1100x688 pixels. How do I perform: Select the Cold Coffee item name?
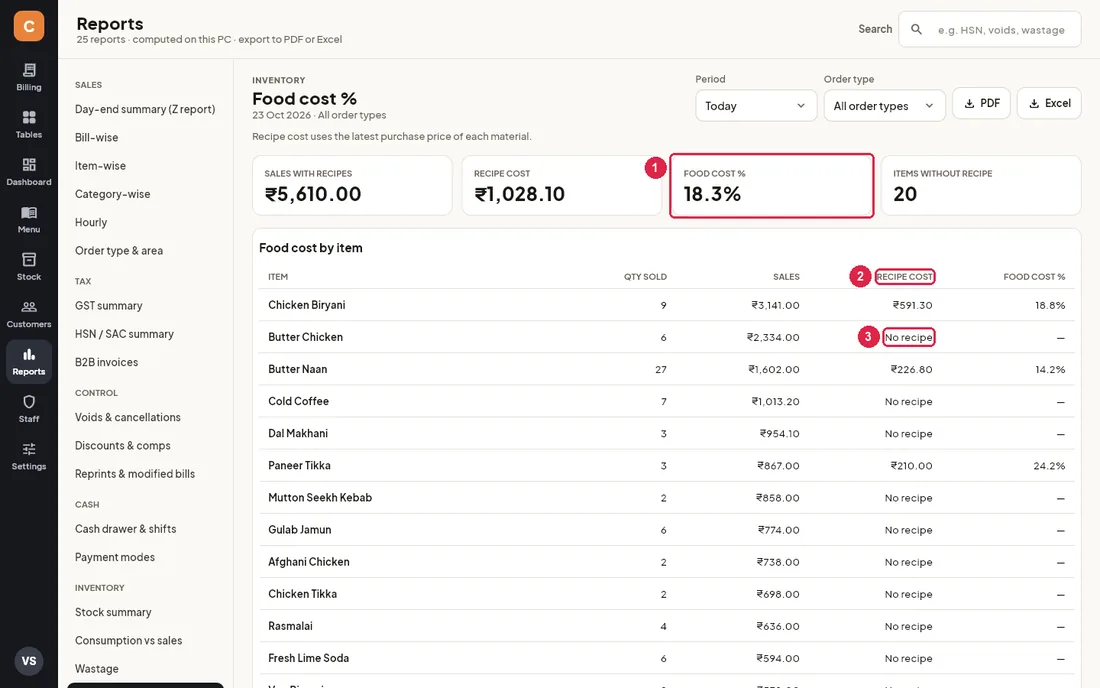(x=298, y=401)
